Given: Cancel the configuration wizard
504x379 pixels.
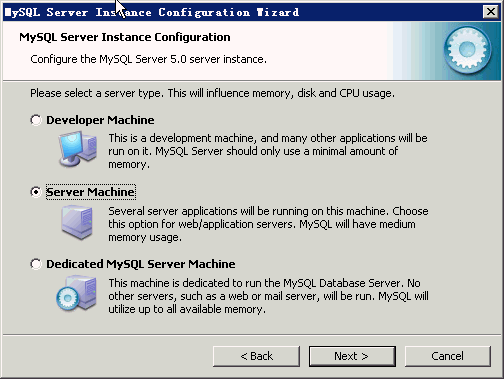Looking at the screenshot, I should pyautogui.click(x=448, y=356).
